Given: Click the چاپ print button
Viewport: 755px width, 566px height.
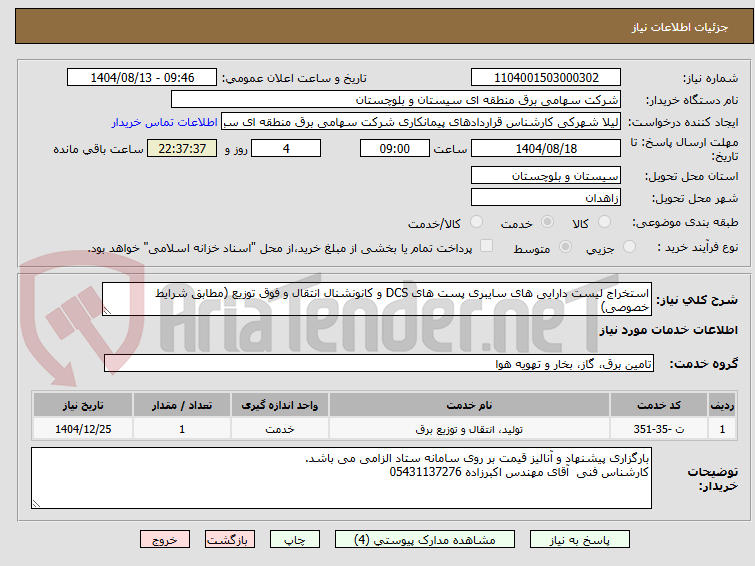Looking at the screenshot, I should (x=295, y=540).
